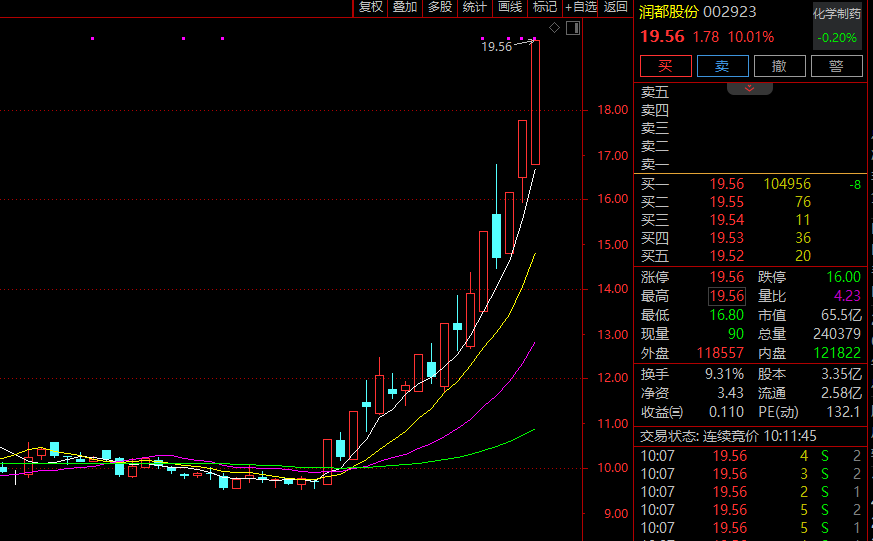Open the 叠加 overlay option
The width and height of the screenshot is (873, 541).
pyautogui.click(x=405, y=7)
